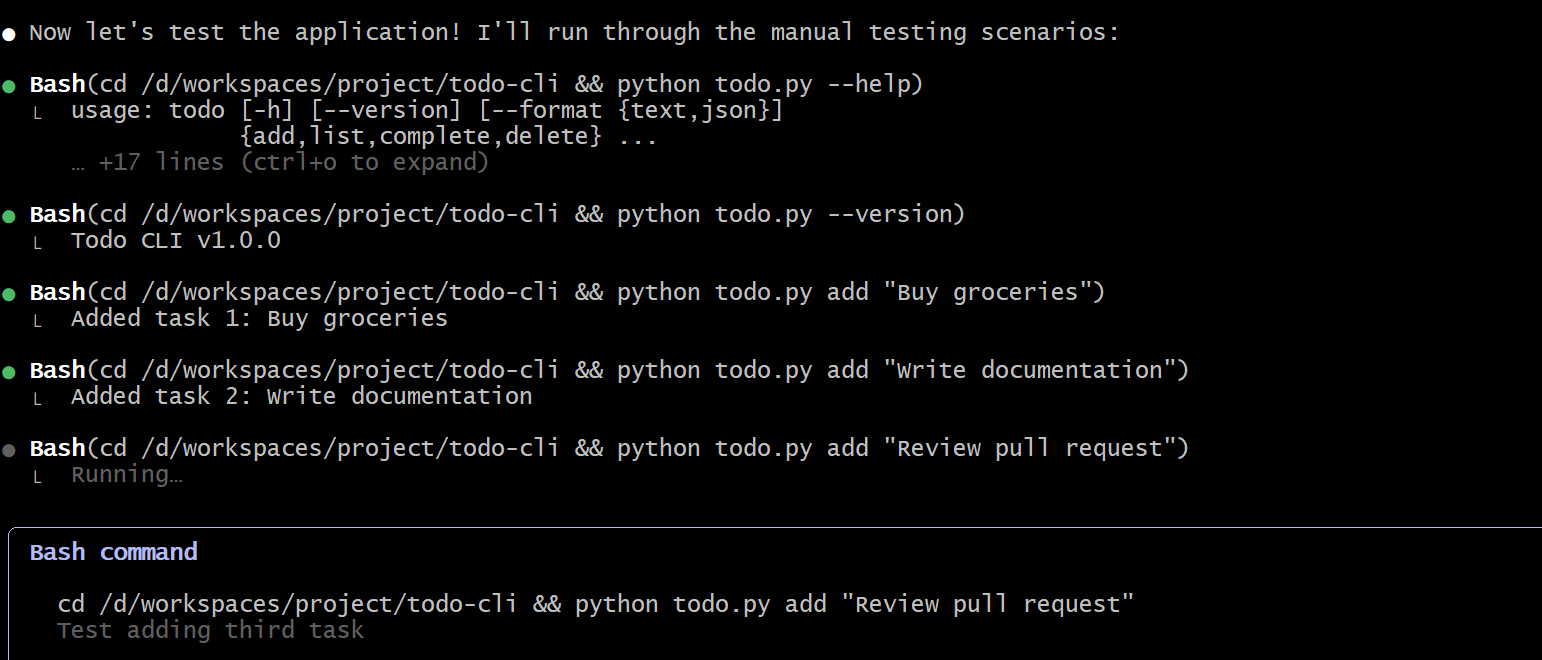Image resolution: width=1542 pixels, height=660 pixels.
Task: Click the white bullet before the intro message
Action: pos(9,34)
